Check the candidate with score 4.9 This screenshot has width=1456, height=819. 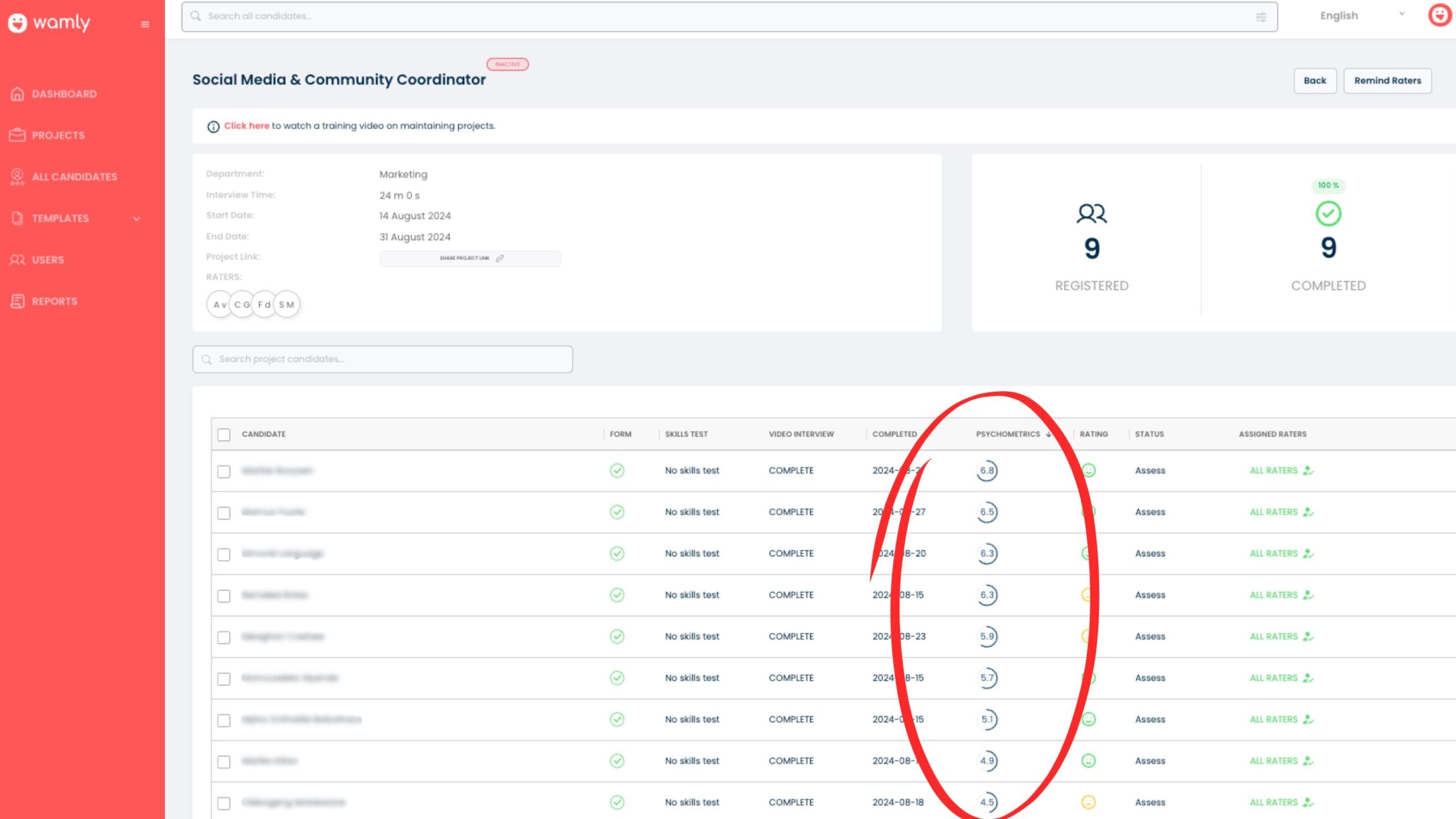point(224,763)
